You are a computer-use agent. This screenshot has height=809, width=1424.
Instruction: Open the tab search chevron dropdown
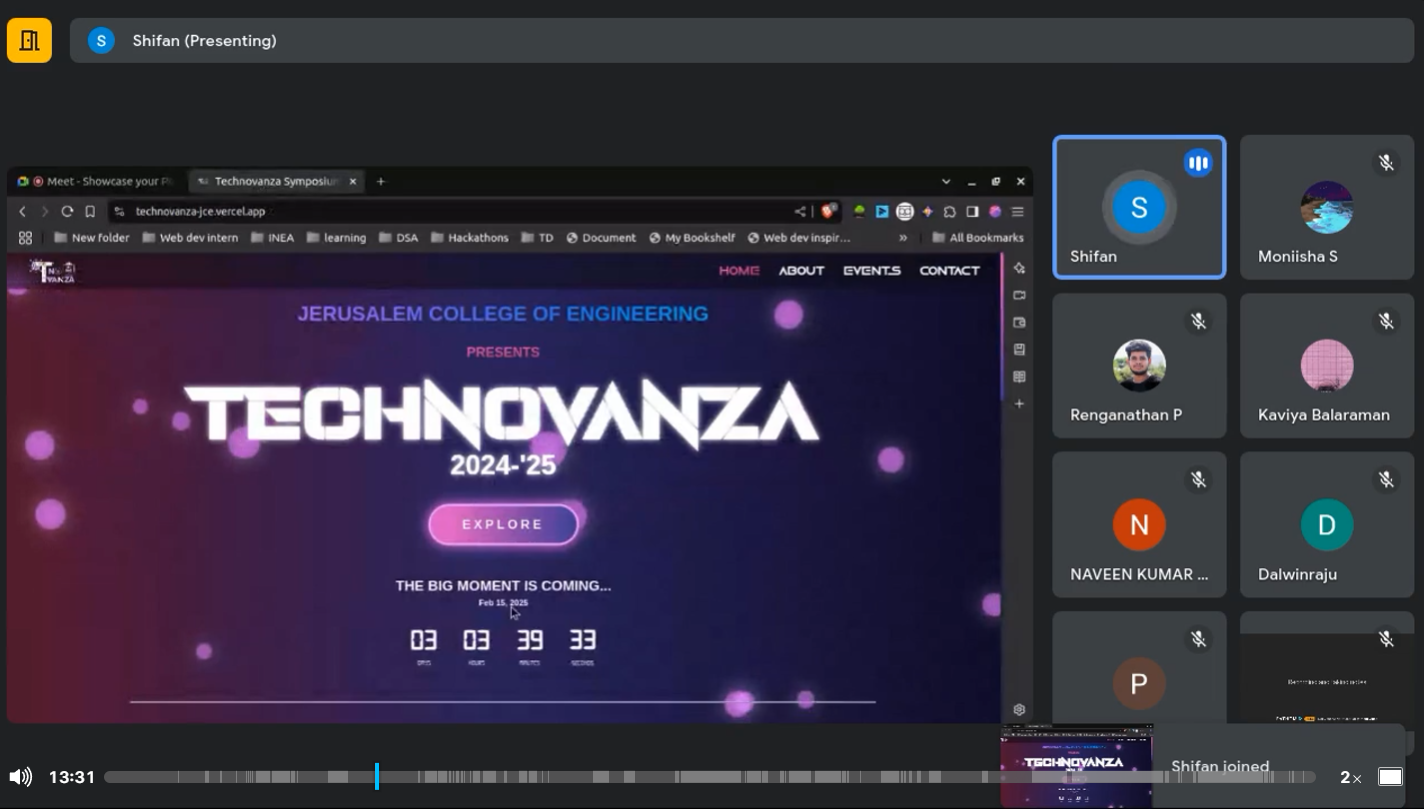pos(946,181)
